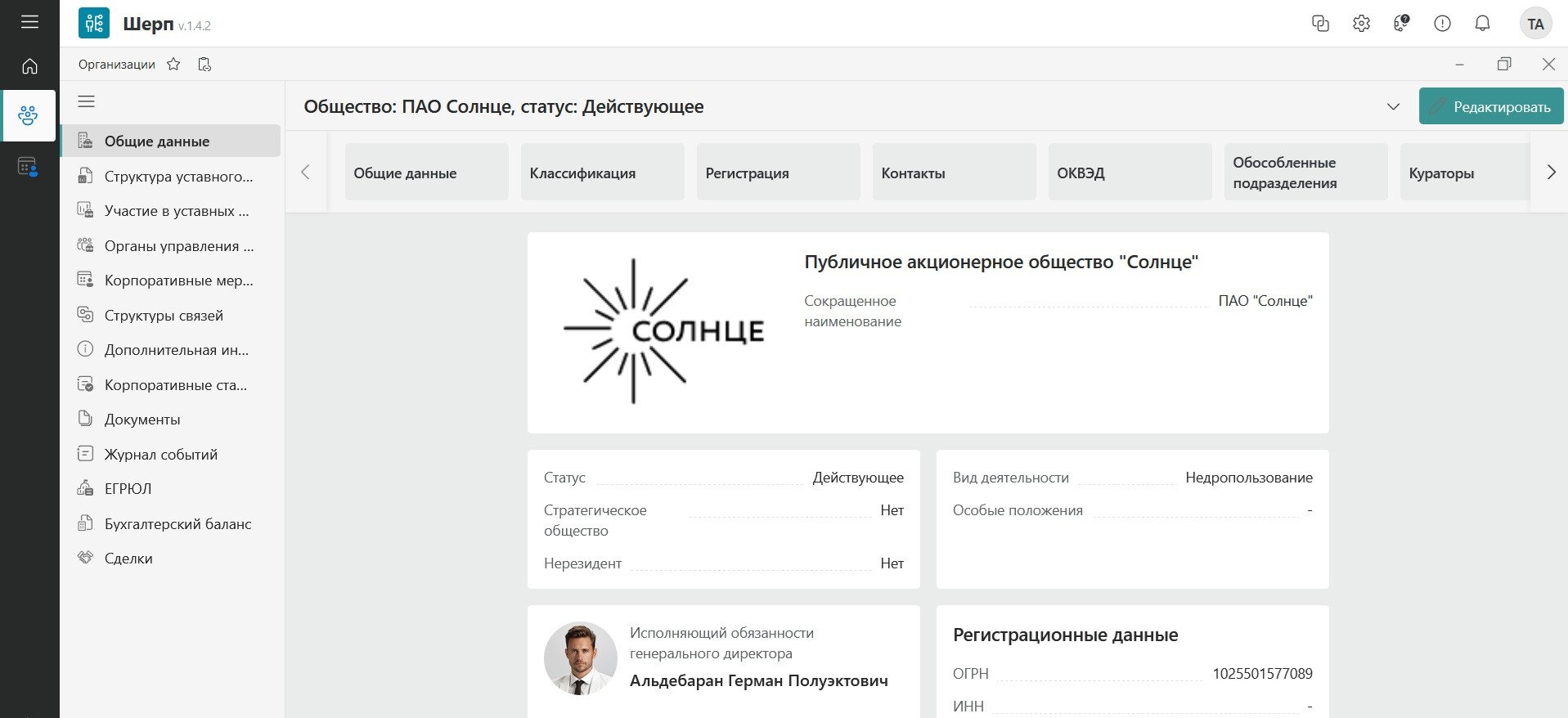Open the ОКВЭД tab
This screenshot has width=1568, height=718.
1130,173
